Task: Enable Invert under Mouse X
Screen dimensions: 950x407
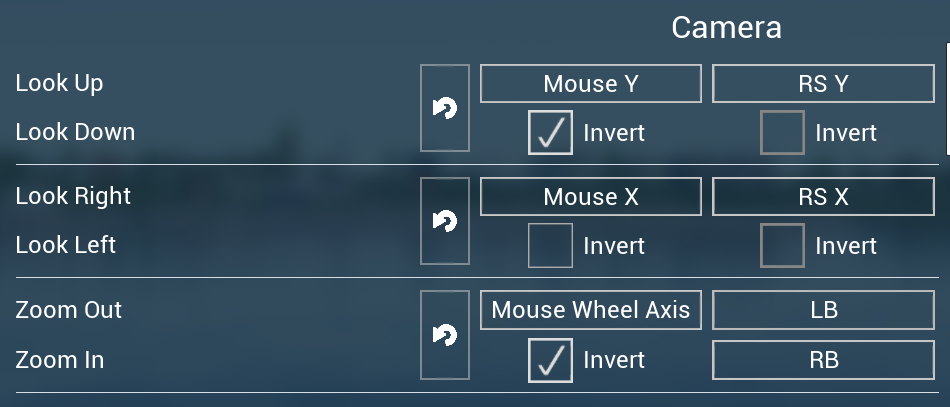Action: point(550,246)
